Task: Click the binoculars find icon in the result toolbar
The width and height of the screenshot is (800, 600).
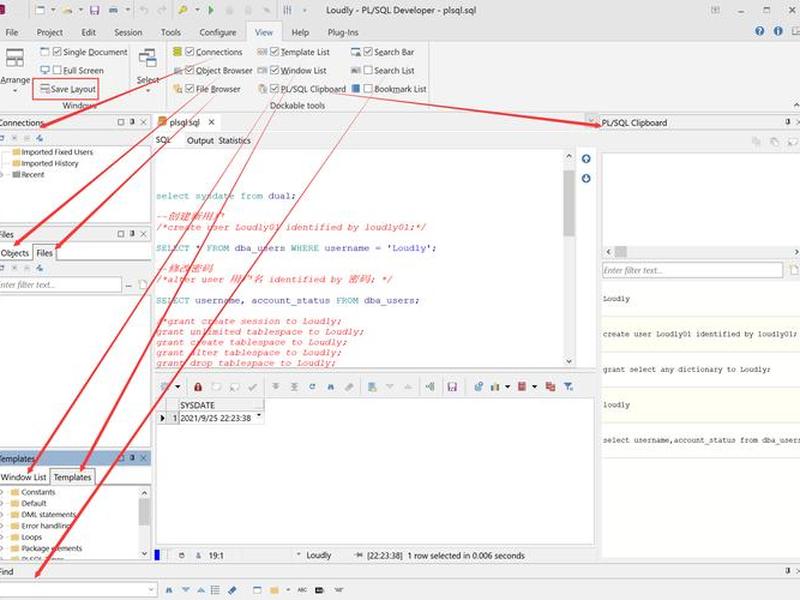Action: pyautogui.click(x=331, y=387)
